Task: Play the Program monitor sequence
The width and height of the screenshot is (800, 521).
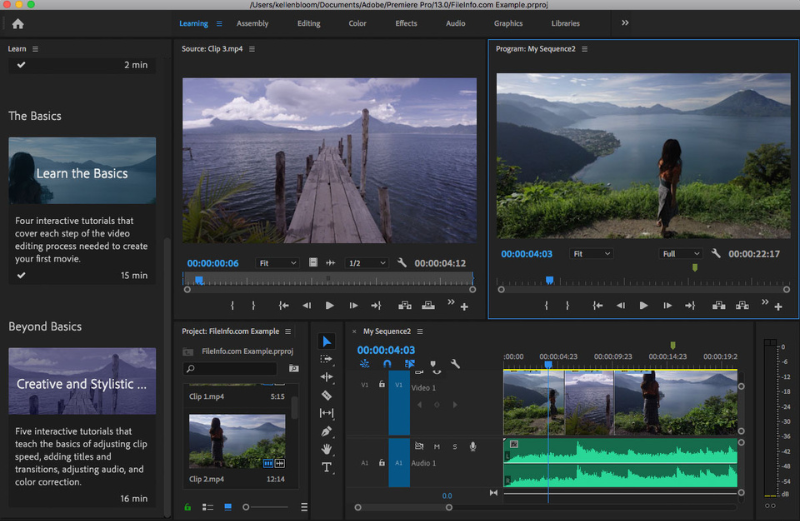Action: point(643,305)
